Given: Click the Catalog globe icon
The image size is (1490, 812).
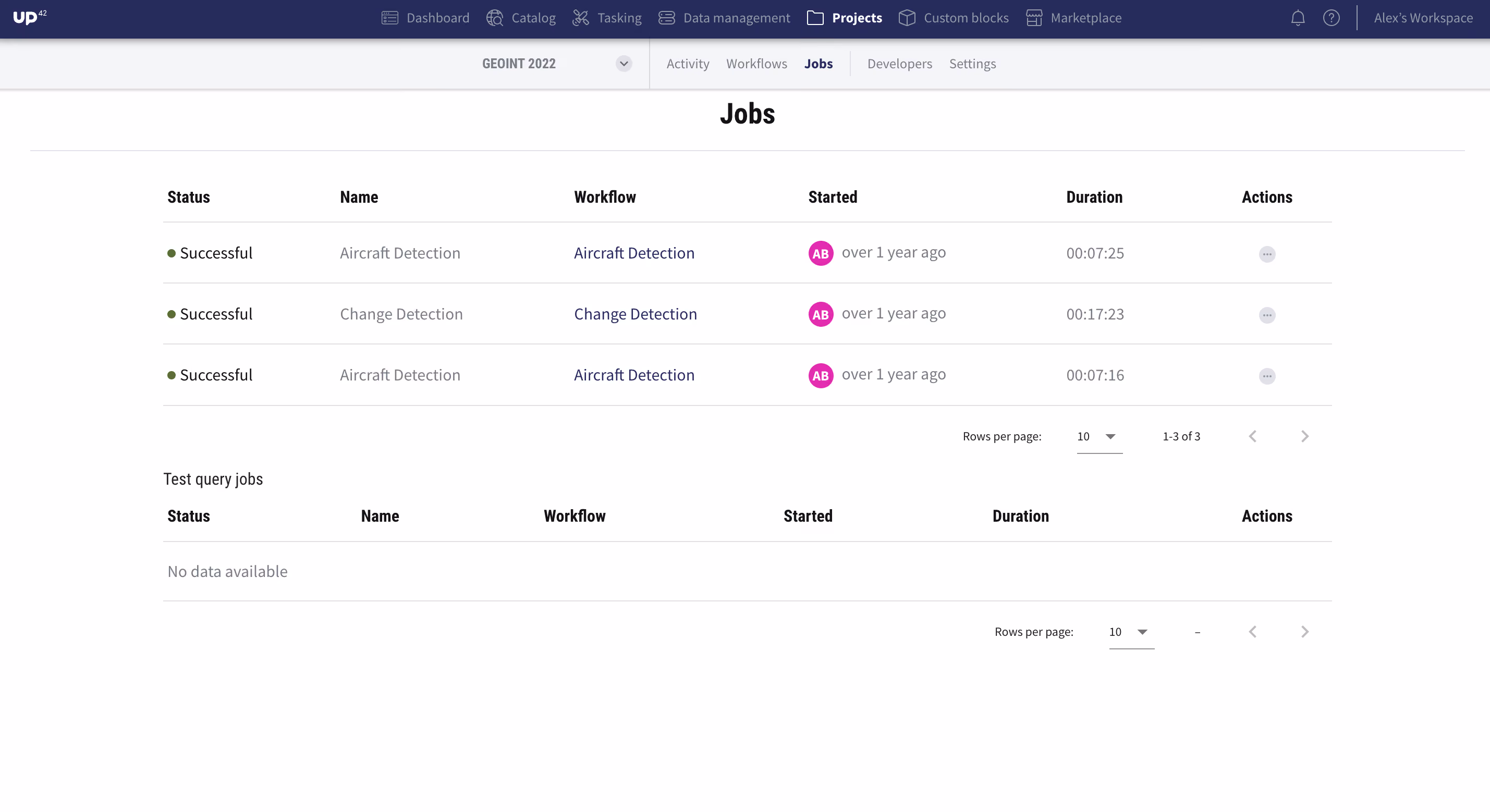Looking at the screenshot, I should point(495,18).
